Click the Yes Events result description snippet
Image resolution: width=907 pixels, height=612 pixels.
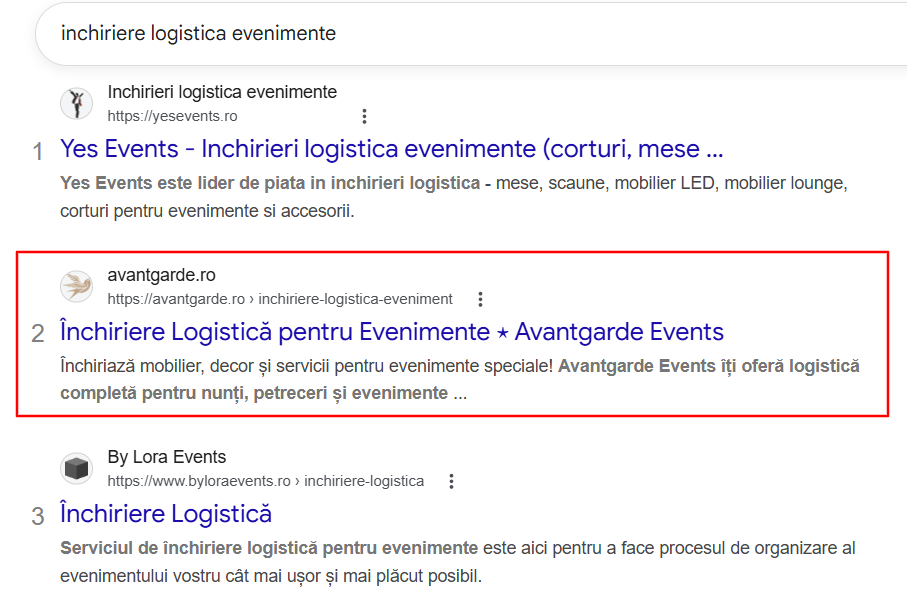point(454,197)
